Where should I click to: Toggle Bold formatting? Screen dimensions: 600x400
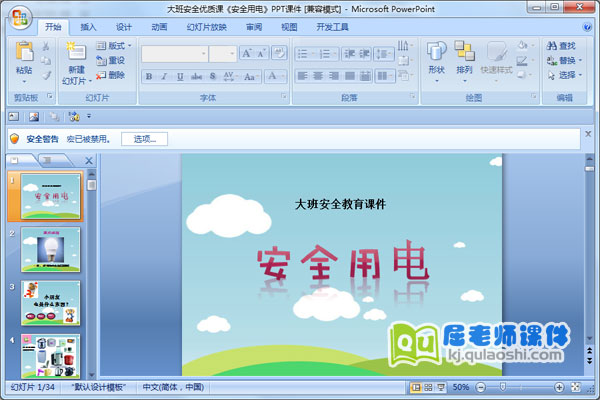tap(149, 77)
